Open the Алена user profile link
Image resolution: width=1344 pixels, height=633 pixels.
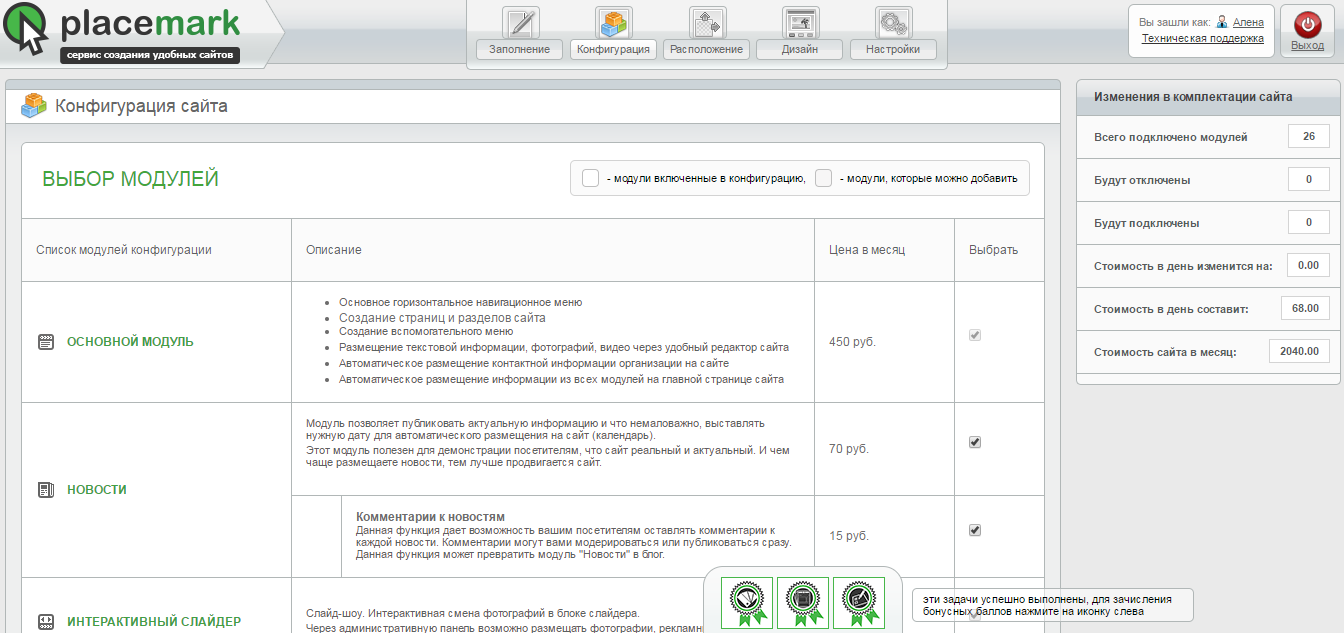[x=1247, y=22]
